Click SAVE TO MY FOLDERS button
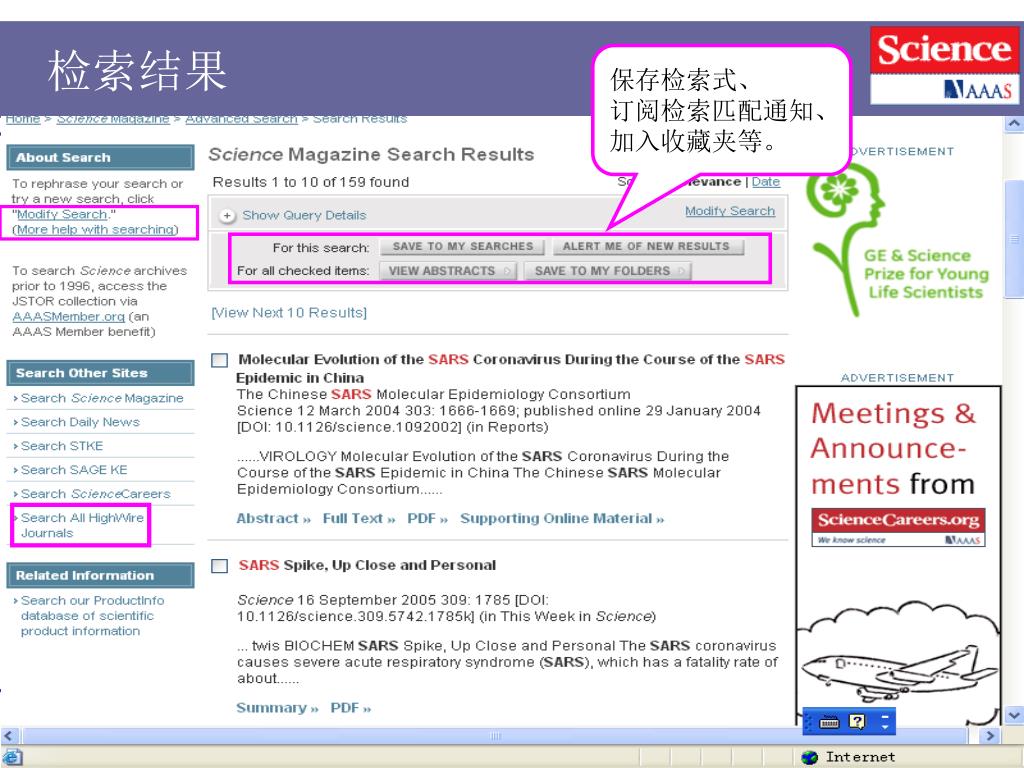Viewport: 1024px width, 768px height. [x=607, y=270]
